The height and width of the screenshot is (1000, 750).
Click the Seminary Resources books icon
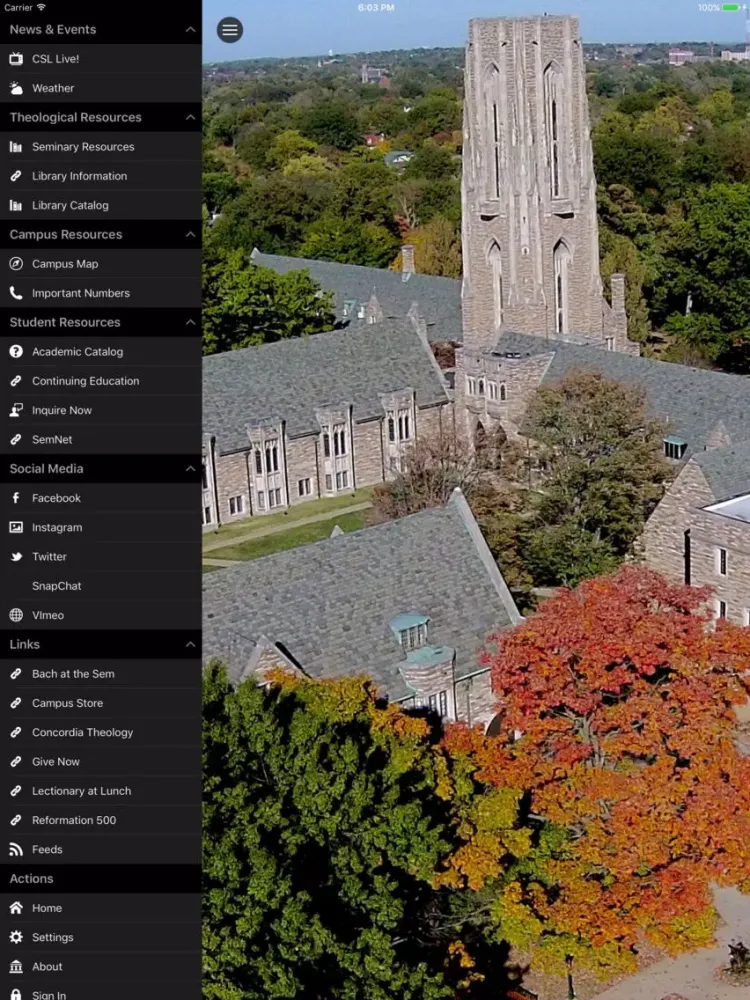[16, 147]
